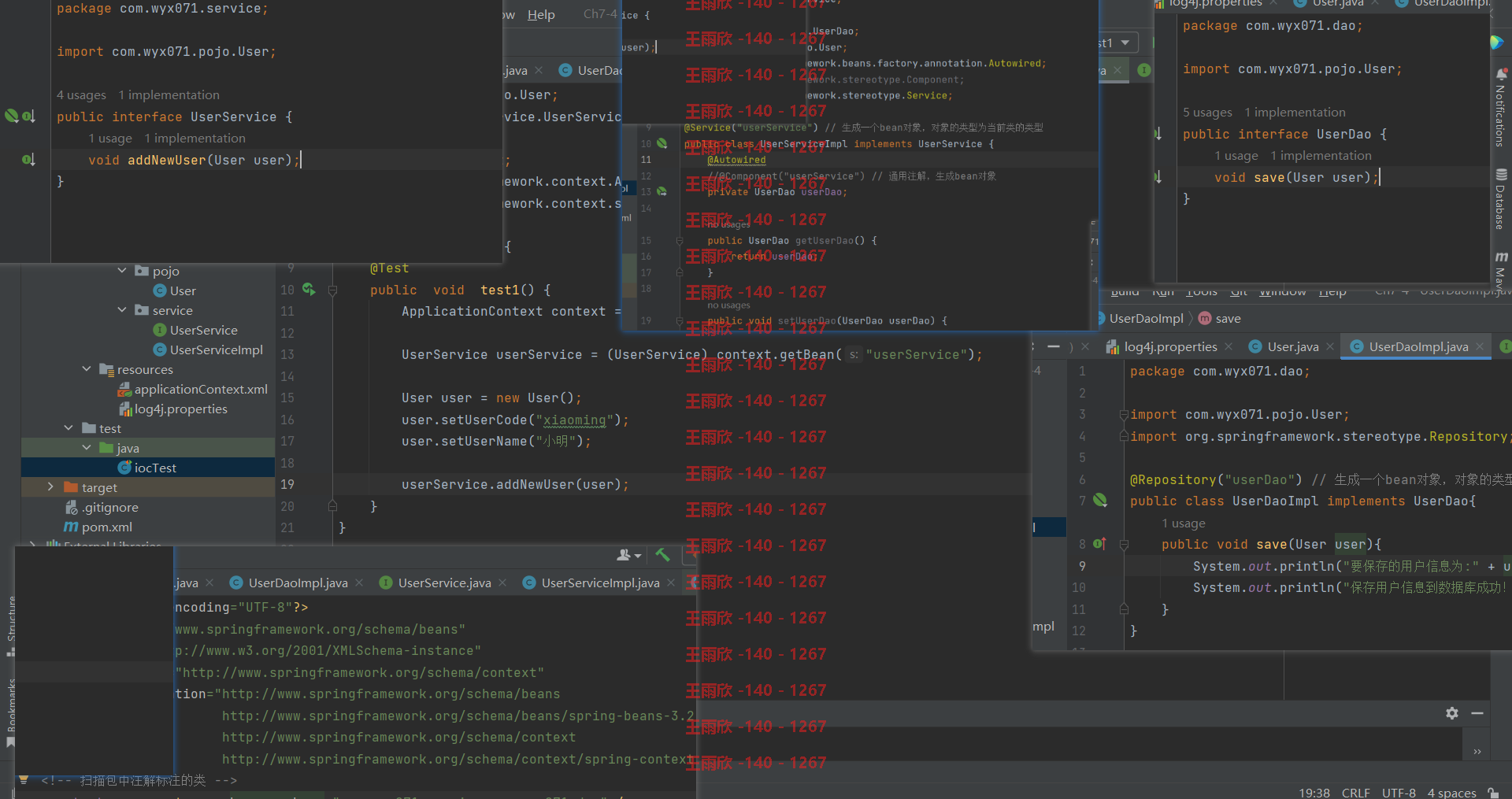Click CRLF line separator in status bar

tap(1356, 793)
